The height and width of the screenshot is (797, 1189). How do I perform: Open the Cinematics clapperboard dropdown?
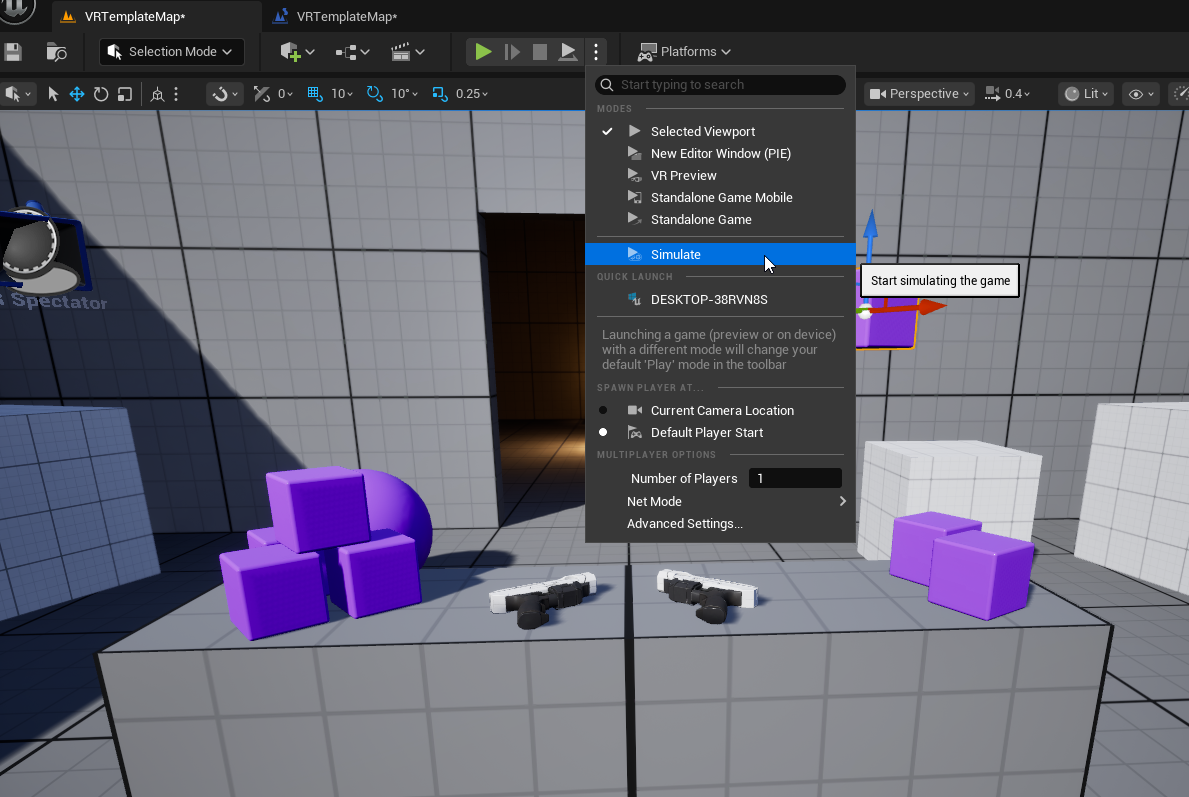407,52
